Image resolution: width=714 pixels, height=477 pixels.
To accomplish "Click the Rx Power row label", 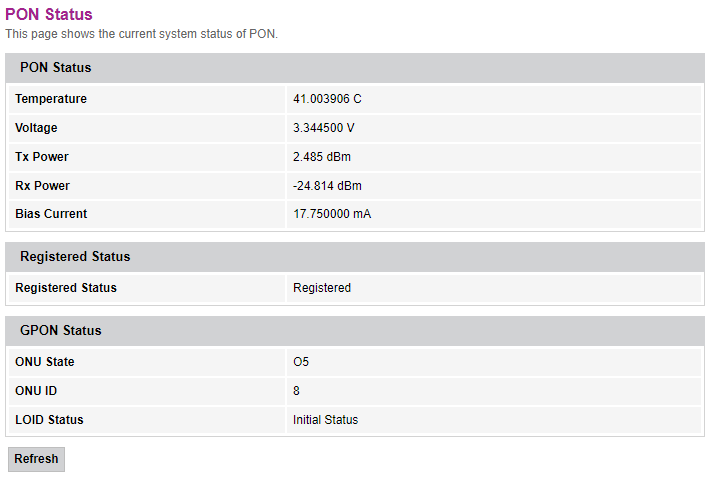I will point(42,186).
